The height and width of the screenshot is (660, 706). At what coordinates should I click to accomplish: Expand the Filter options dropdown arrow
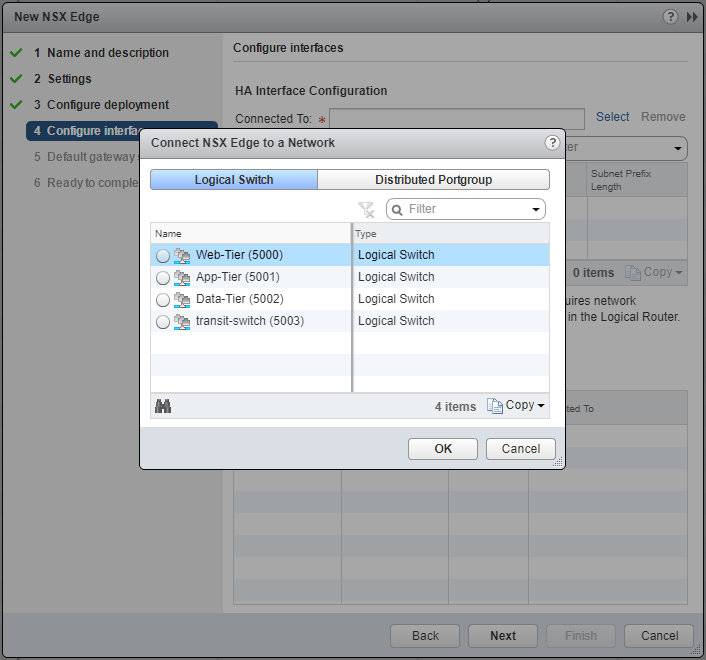pos(537,210)
